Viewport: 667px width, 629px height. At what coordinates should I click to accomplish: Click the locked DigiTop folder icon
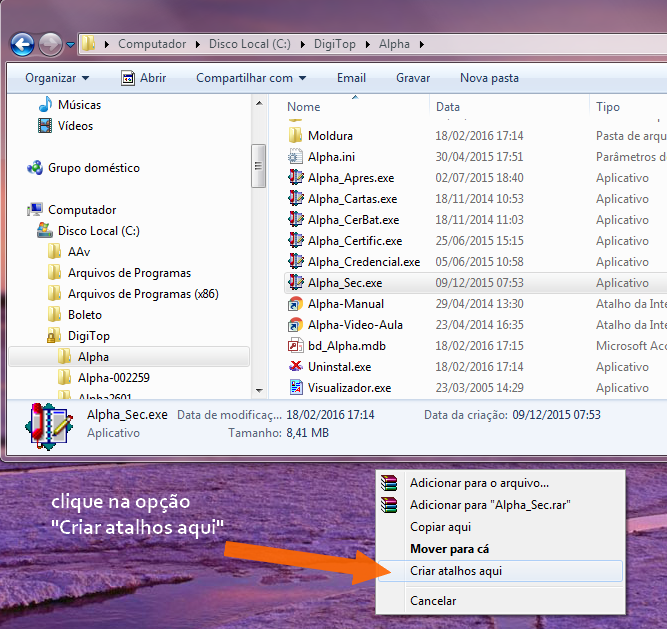tap(54, 336)
